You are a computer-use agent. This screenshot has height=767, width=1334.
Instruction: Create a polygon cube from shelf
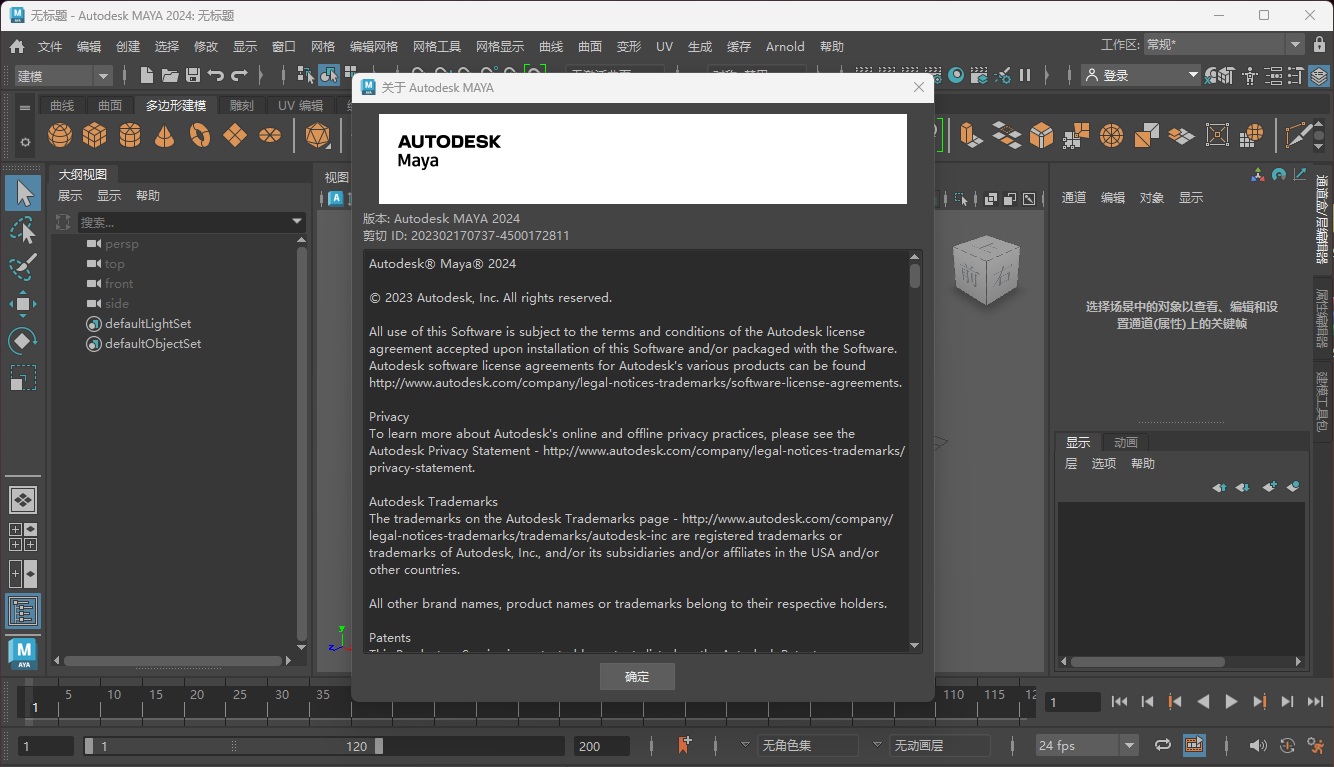coord(95,134)
